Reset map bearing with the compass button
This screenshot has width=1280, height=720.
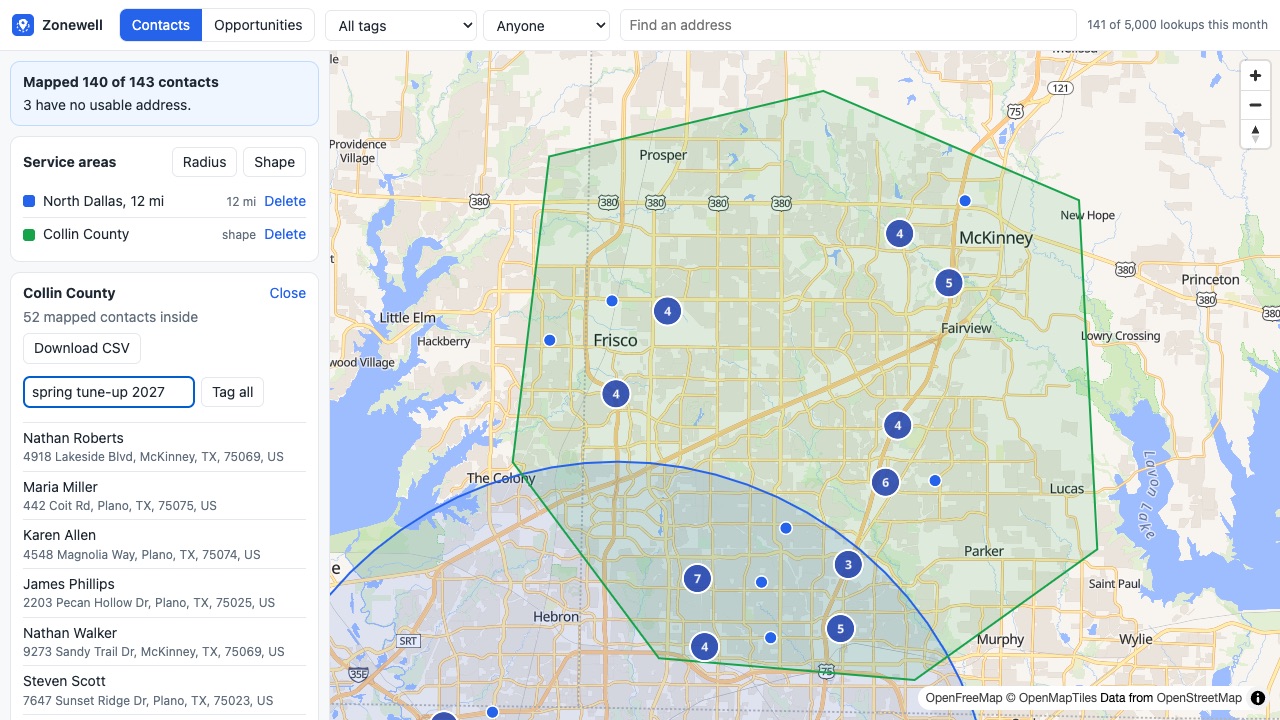pyautogui.click(x=1255, y=134)
